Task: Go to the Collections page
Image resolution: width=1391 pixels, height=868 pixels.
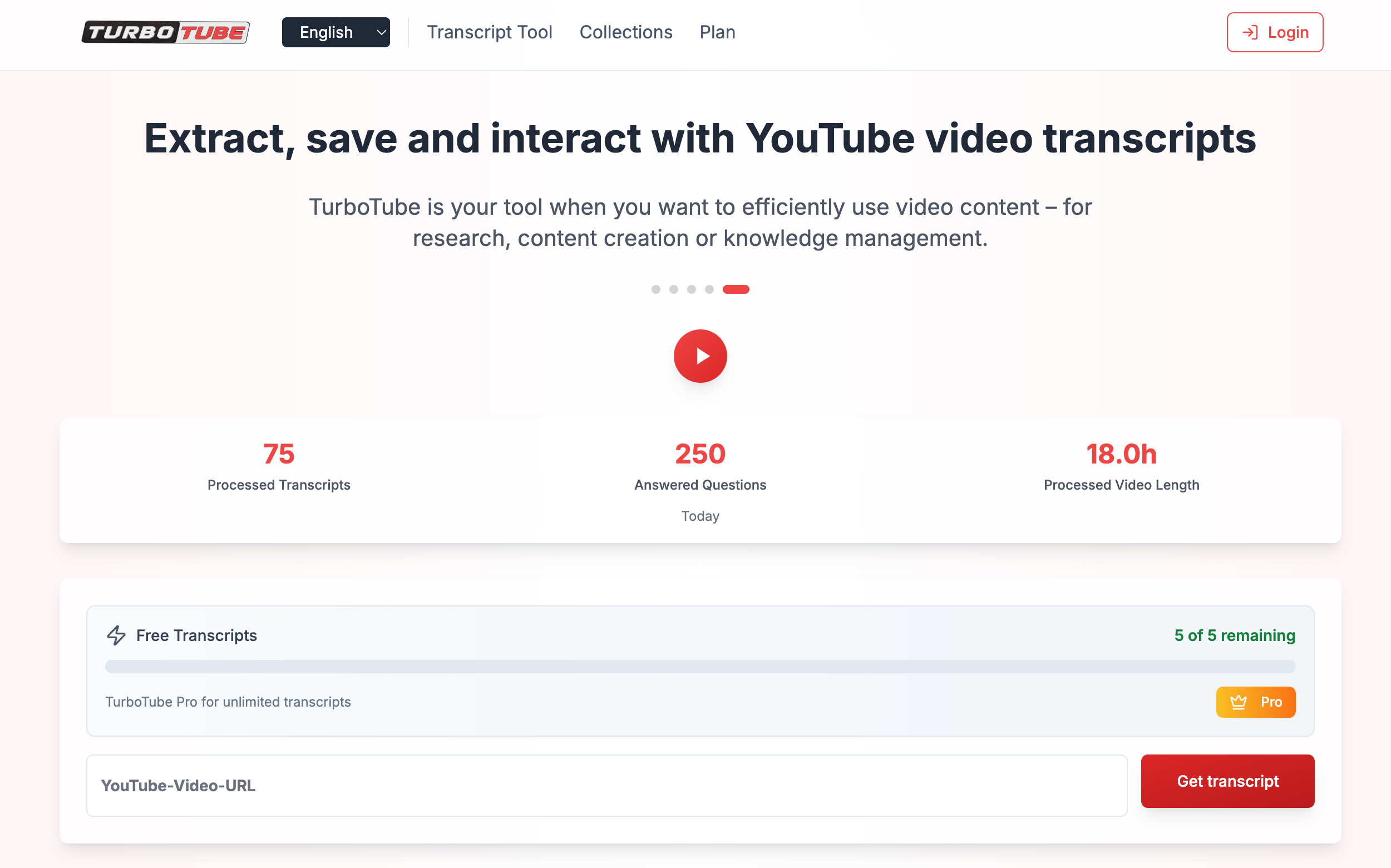Action: [626, 32]
